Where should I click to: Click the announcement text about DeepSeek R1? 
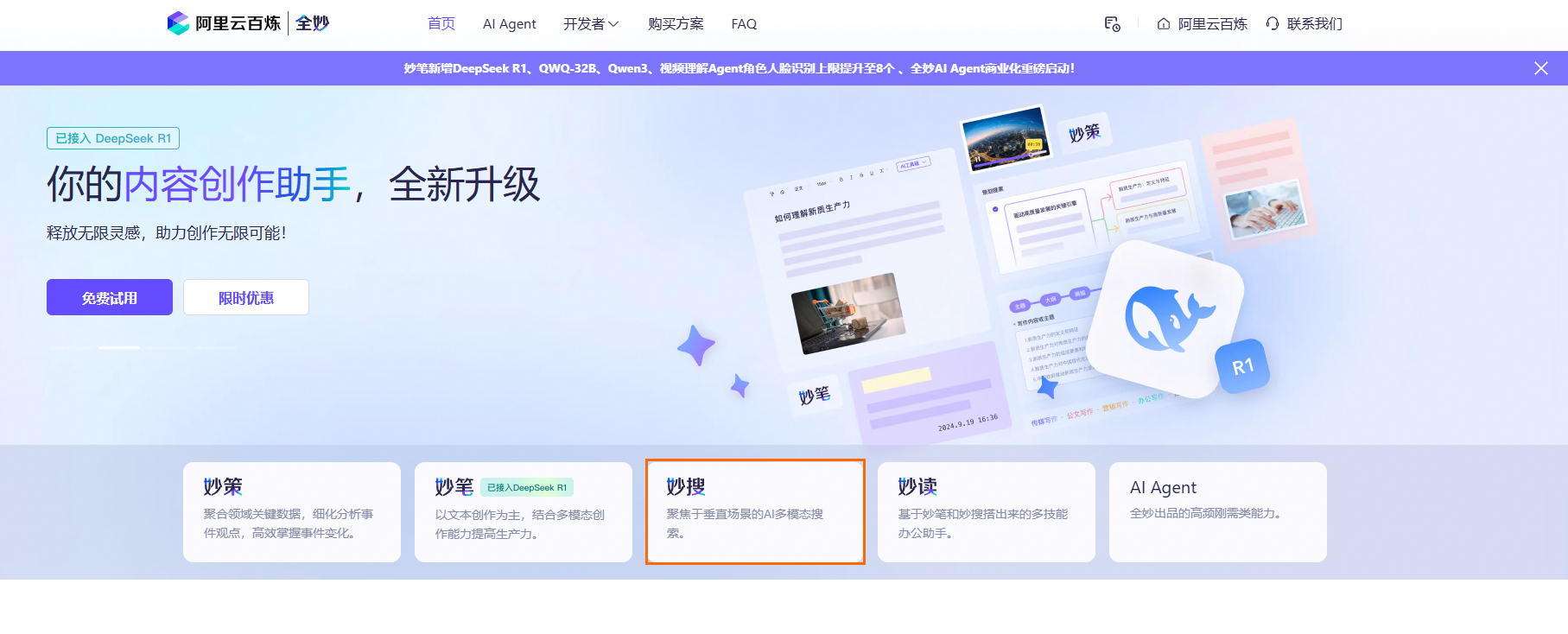pos(740,68)
